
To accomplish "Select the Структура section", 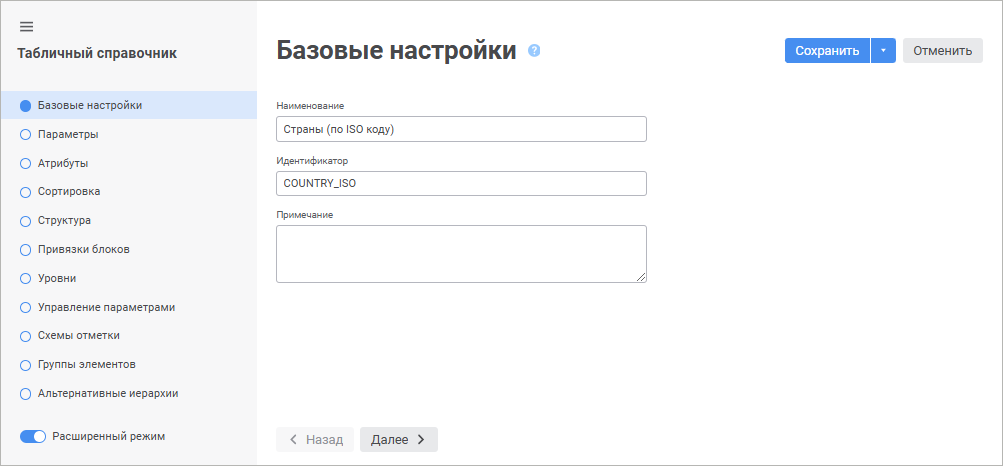I will pyautogui.click(x=64, y=220).
